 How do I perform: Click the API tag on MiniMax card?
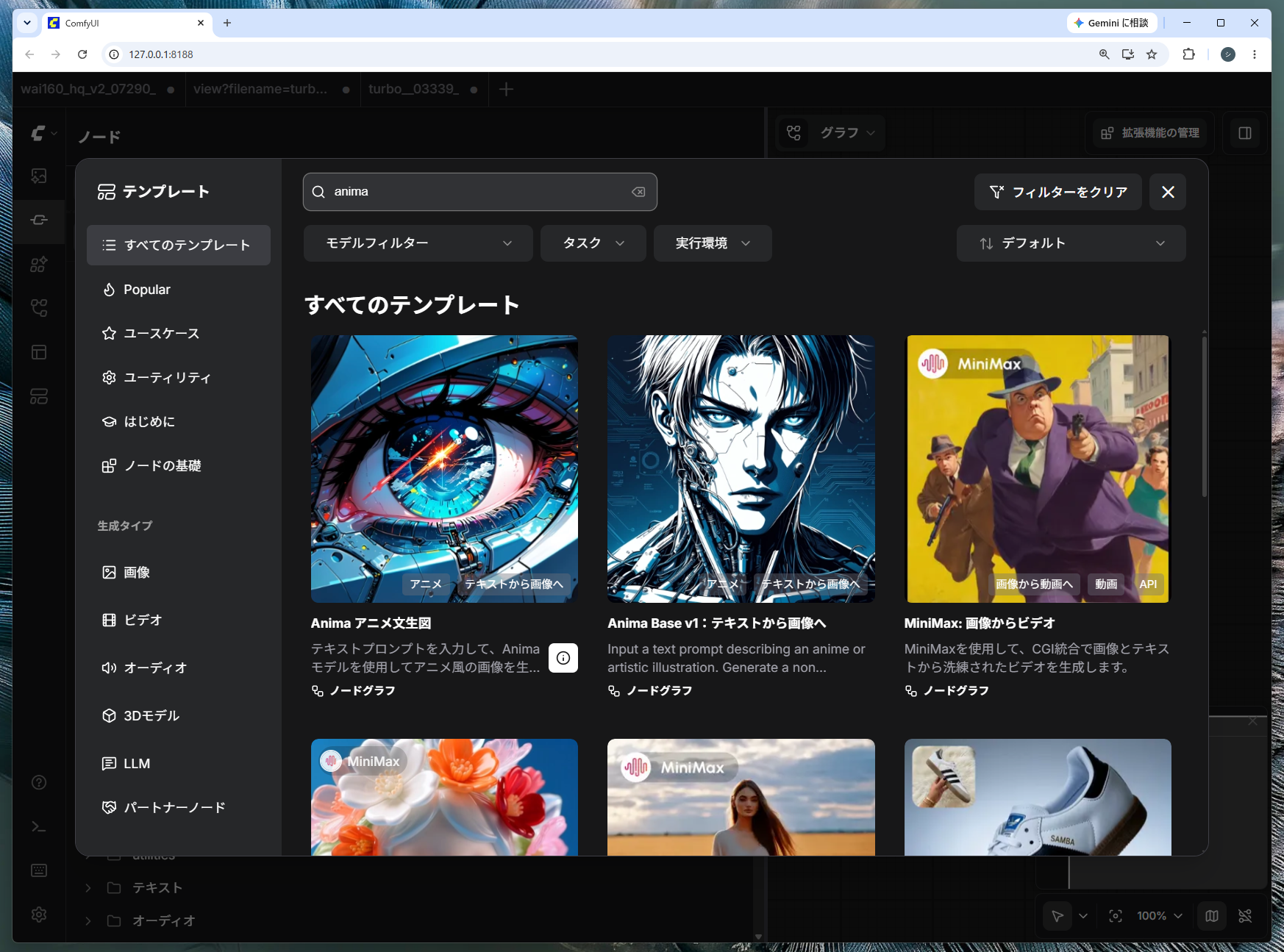coord(1148,584)
